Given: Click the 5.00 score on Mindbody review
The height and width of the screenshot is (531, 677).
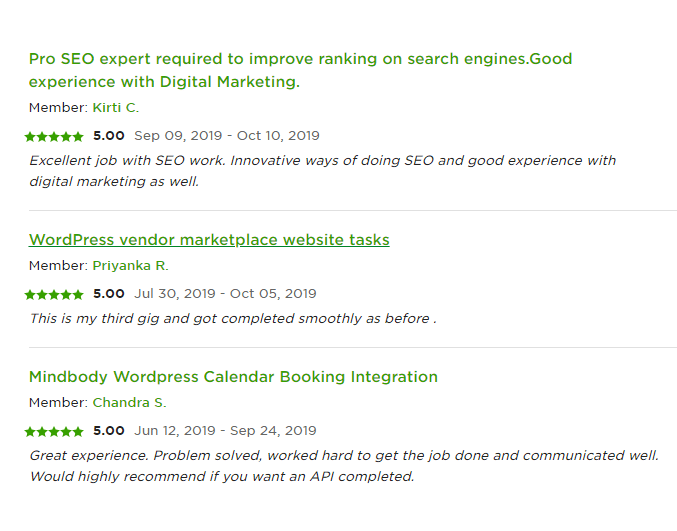Looking at the screenshot, I should tap(109, 430).
